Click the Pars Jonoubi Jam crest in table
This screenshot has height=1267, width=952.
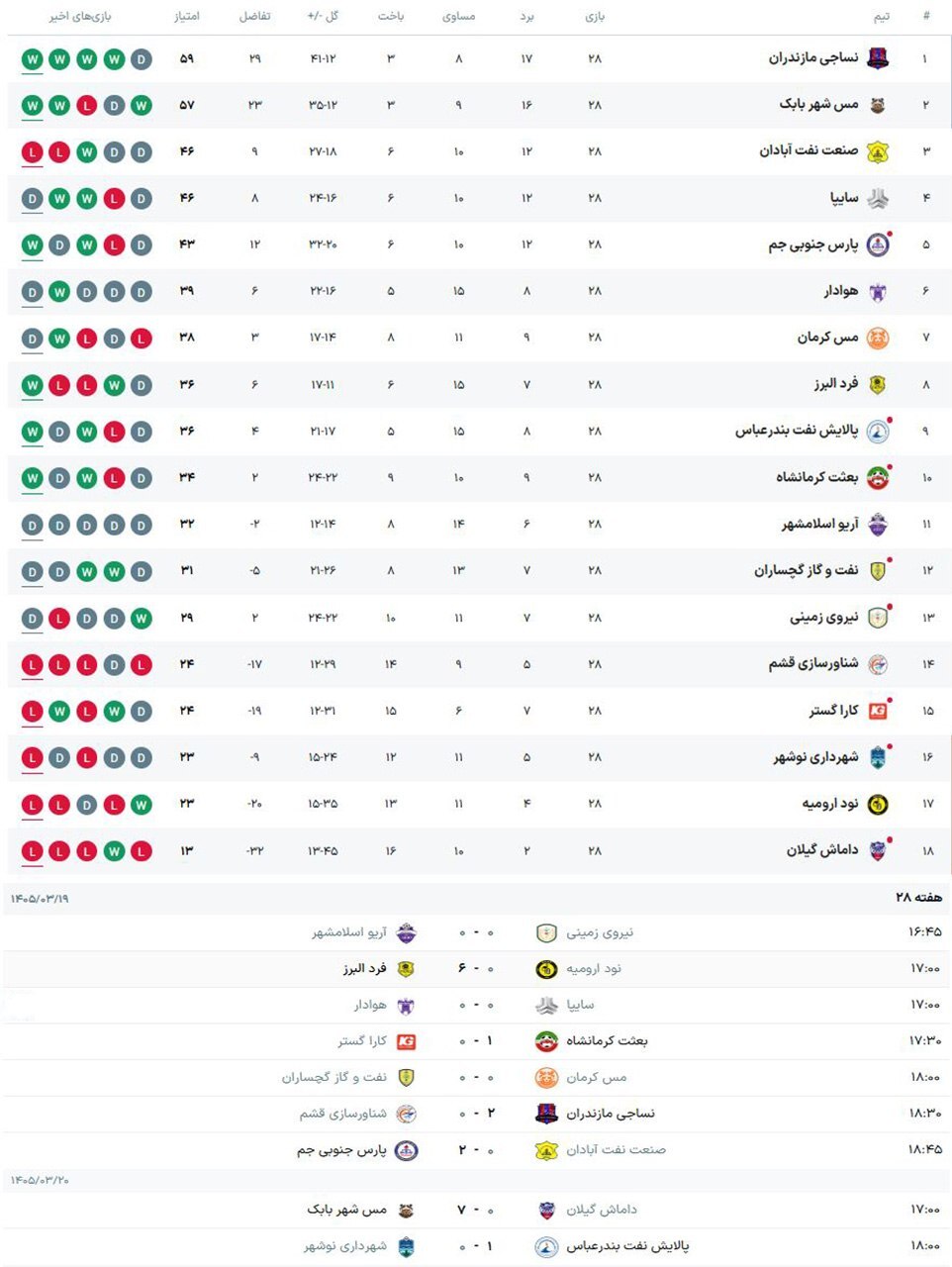point(877,244)
